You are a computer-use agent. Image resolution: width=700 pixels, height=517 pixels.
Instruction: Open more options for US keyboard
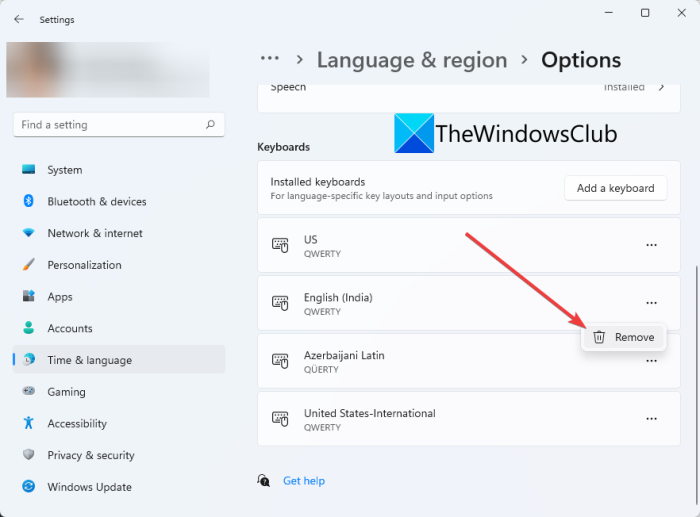[x=651, y=245]
